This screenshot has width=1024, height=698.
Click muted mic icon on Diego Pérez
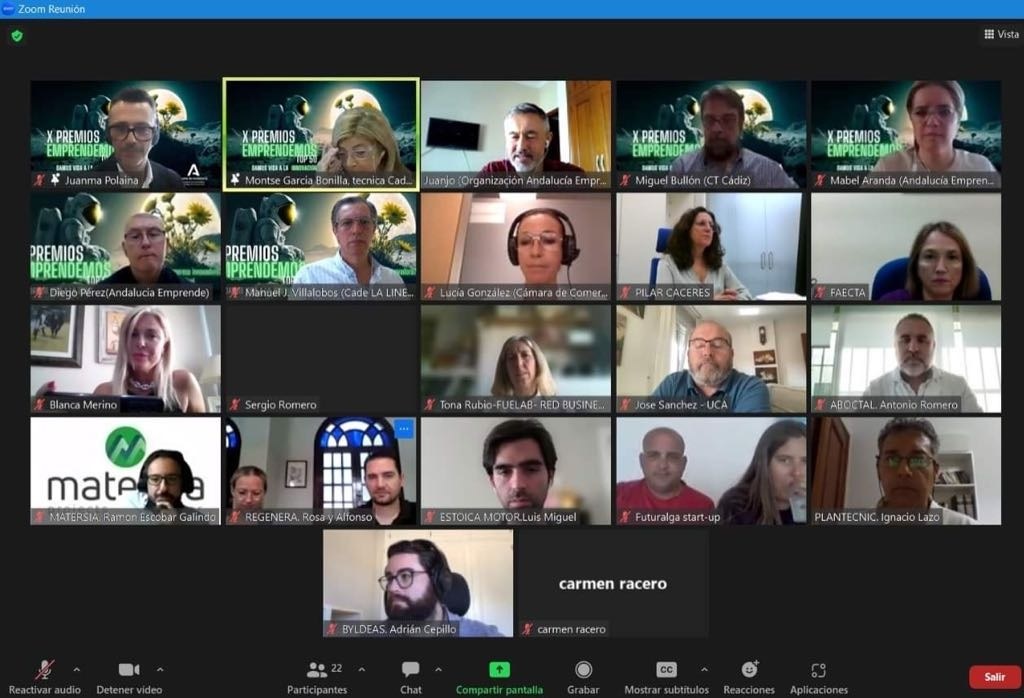click(x=40, y=292)
